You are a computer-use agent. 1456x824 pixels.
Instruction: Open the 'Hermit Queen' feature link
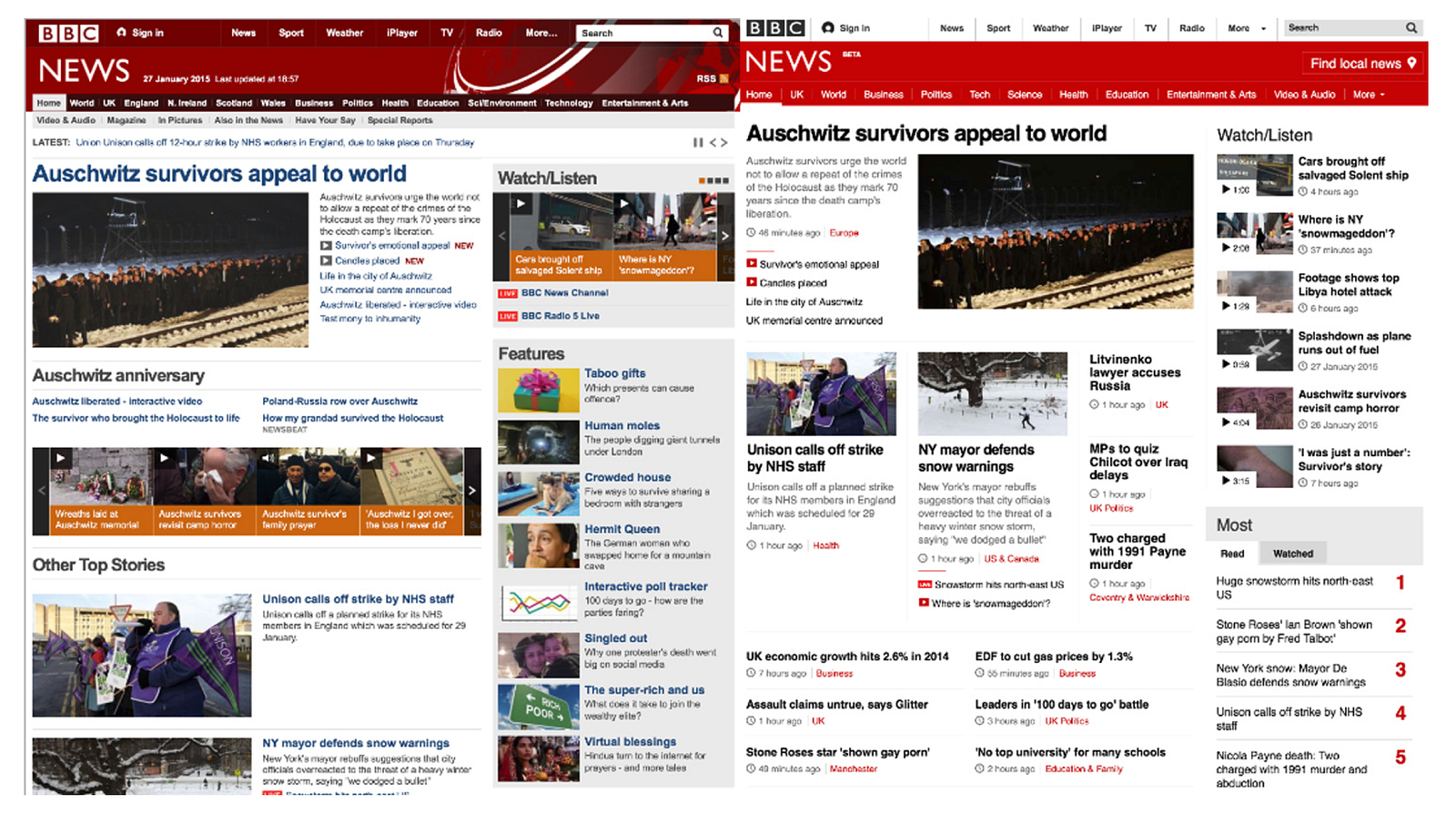[x=622, y=529]
